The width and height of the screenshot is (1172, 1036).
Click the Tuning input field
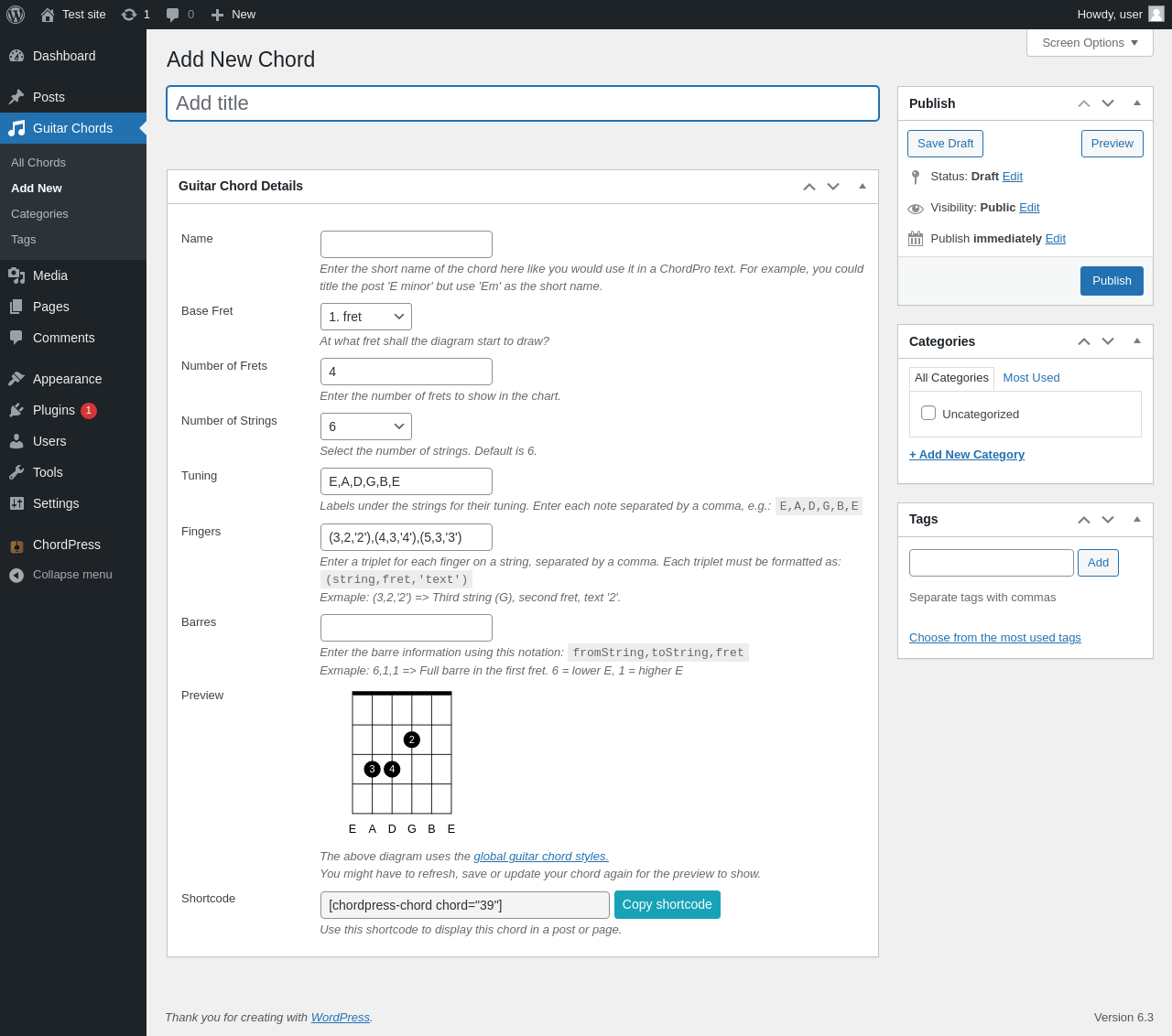click(x=407, y=481)
